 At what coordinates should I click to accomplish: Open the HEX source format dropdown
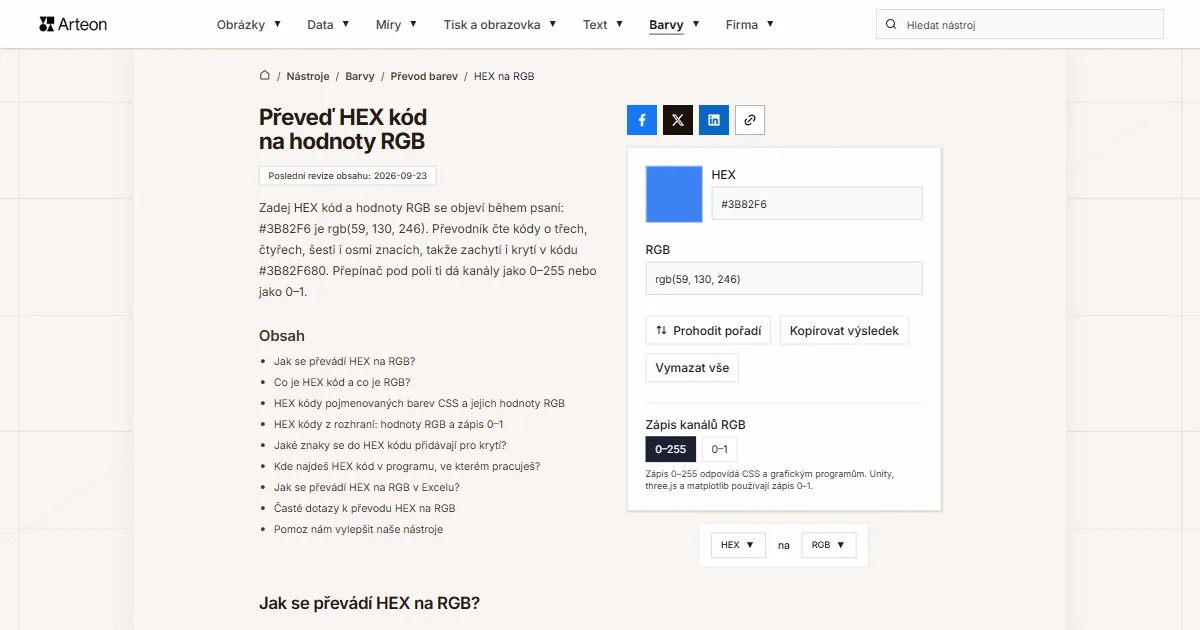(738, 545)
